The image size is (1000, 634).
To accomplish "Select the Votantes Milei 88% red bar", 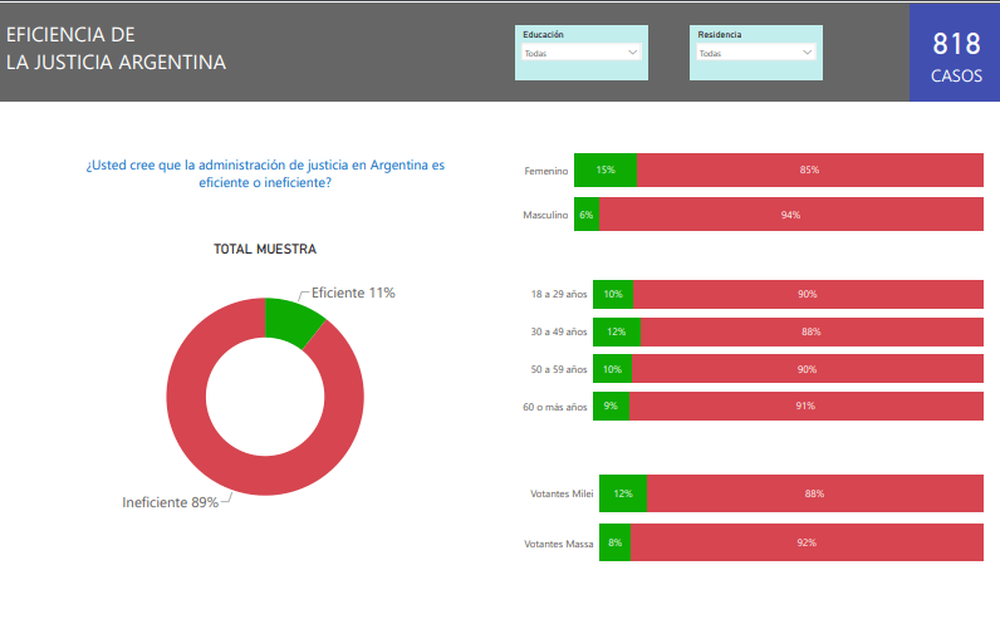I will [x=815, y=493].
